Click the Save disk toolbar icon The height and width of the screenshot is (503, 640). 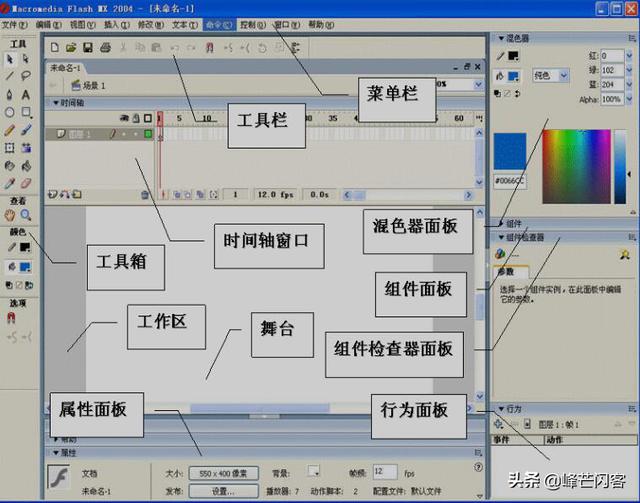pyautogui.click(x=88, y=47)
